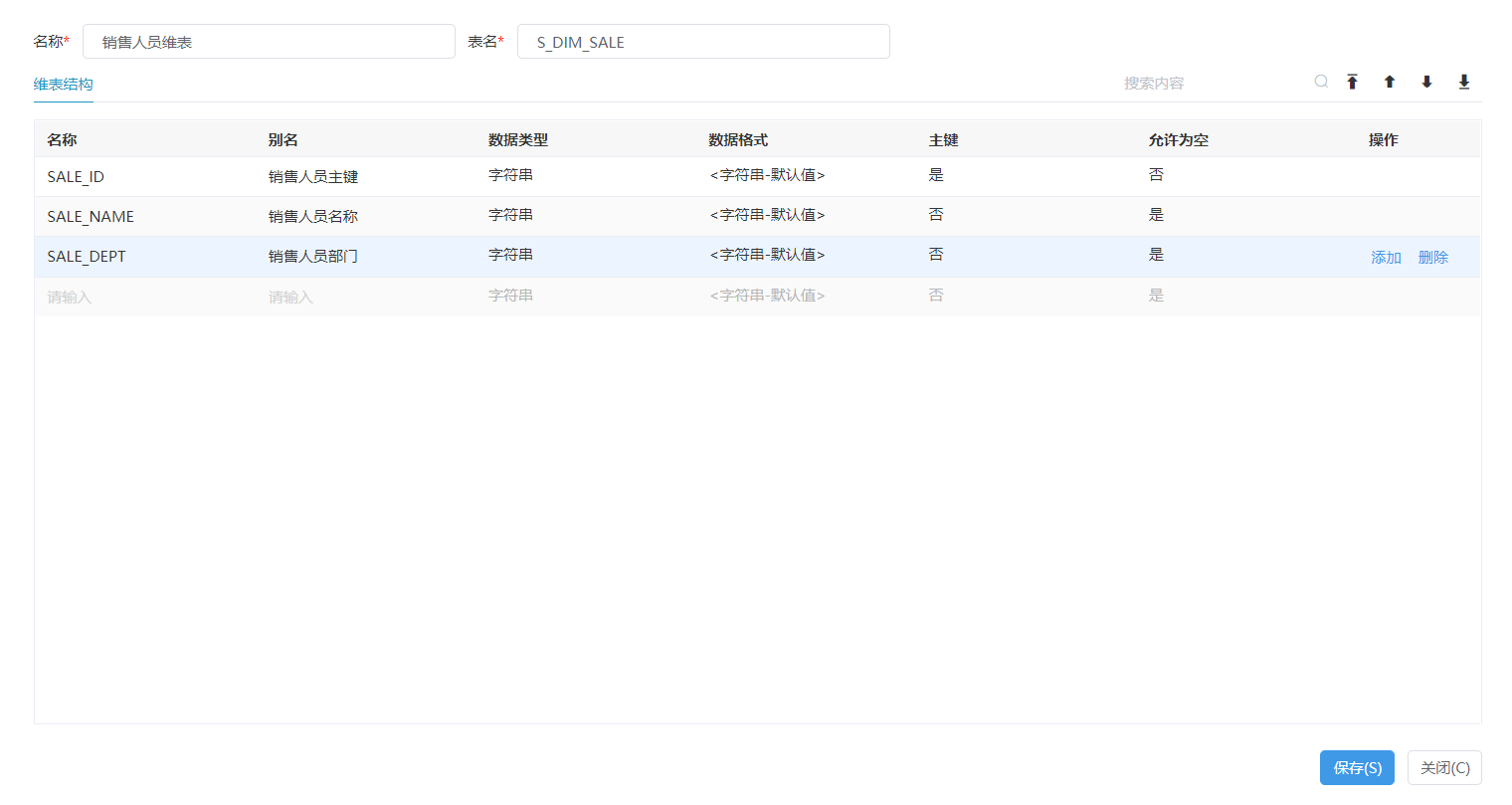Image resolution: width=1512 pixels, height=805 pixels.
Task: Move row to bottom arrow icon
Action: tap(1464, 82)
